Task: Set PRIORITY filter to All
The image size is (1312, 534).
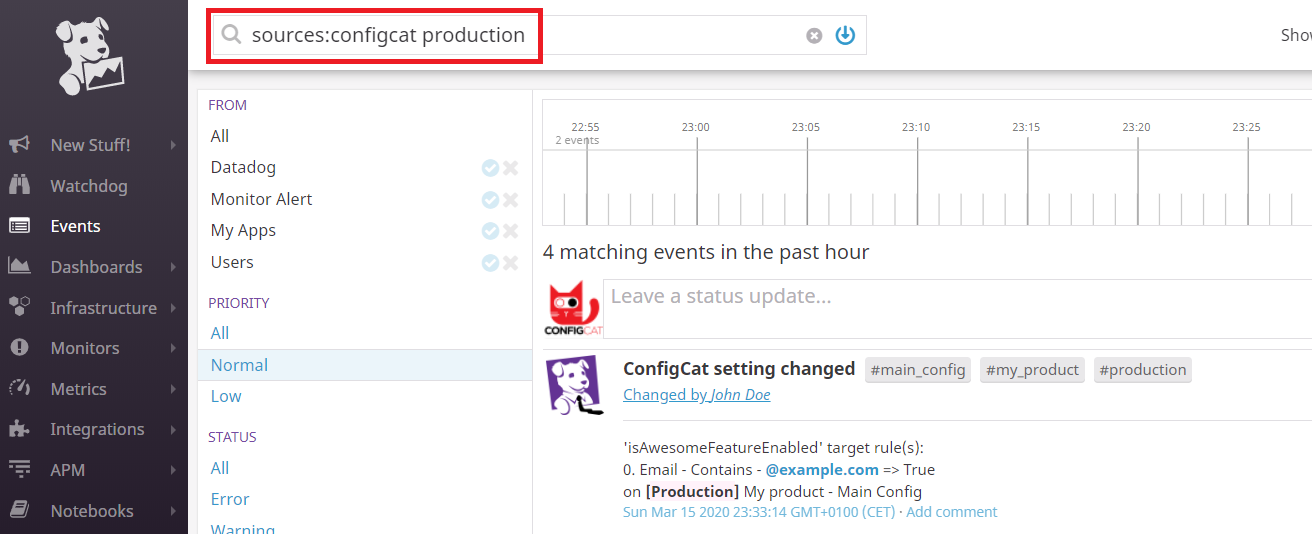Action: coord(220,333)
